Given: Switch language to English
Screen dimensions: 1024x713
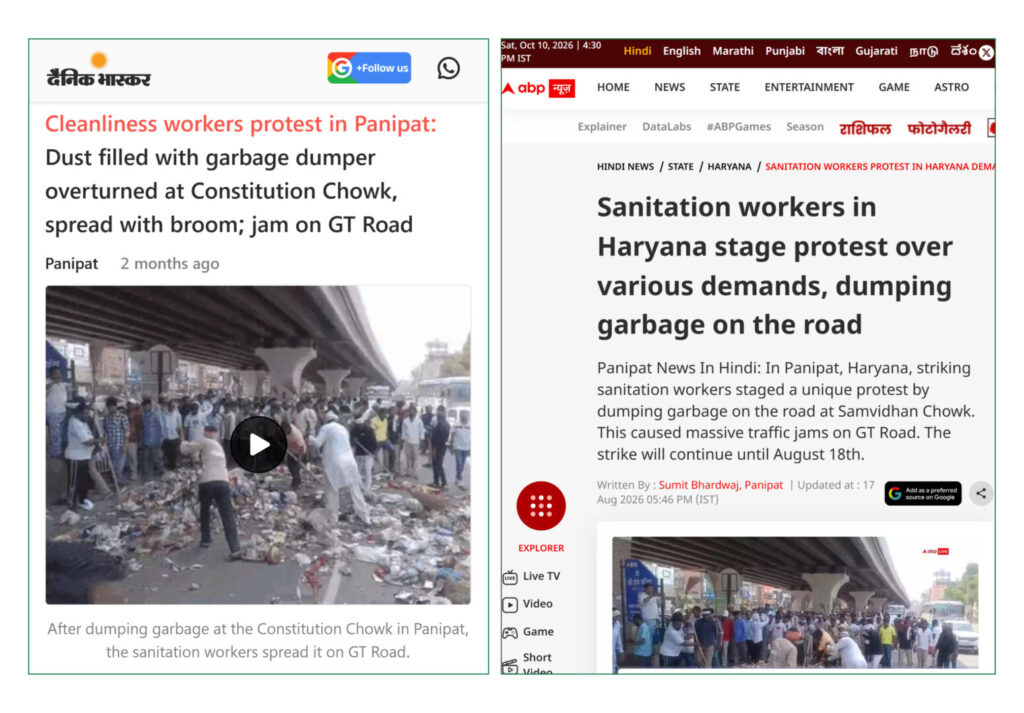Looking at the screenshot, I should click(681, 51).
